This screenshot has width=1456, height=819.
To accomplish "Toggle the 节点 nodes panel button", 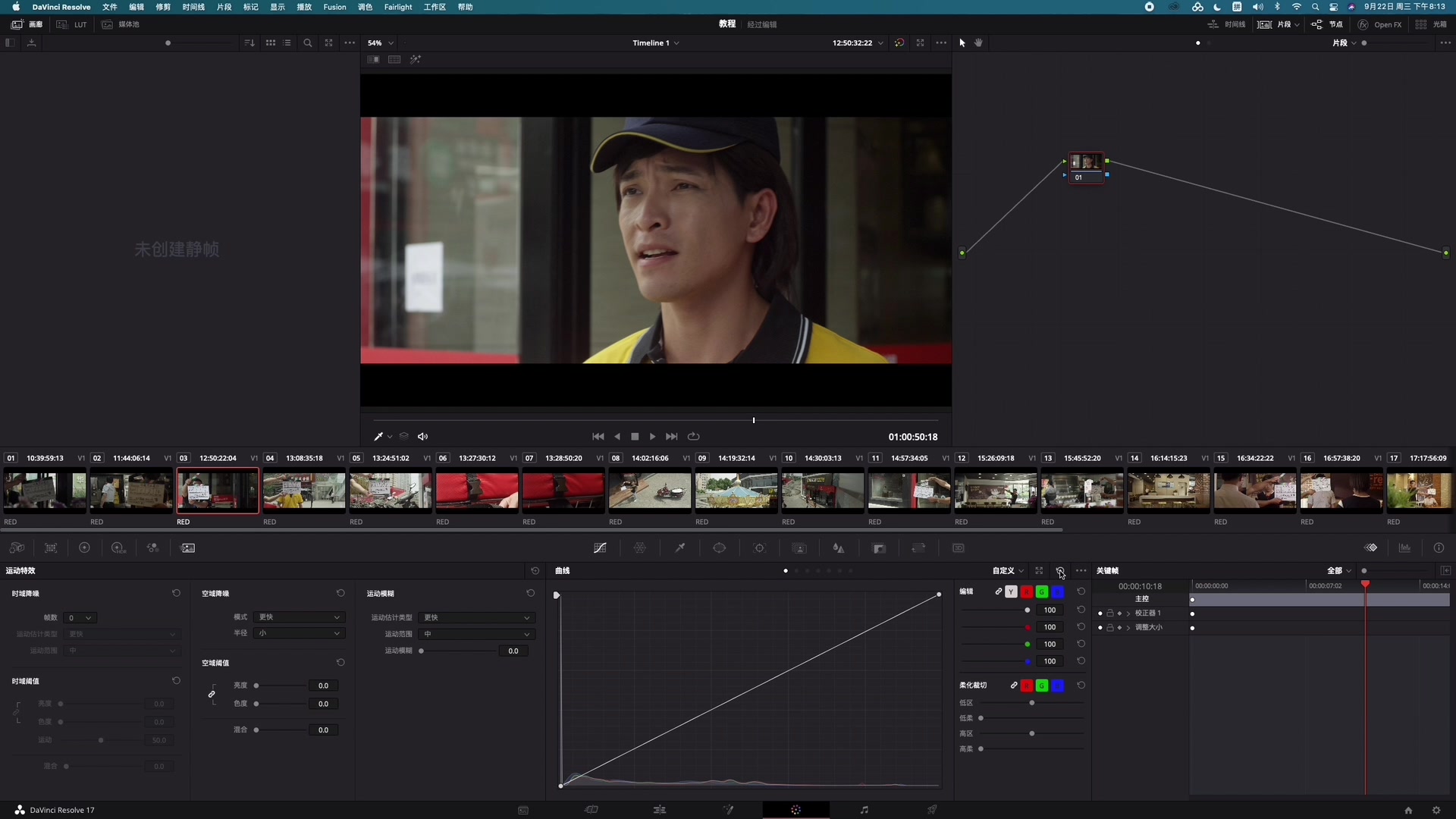I will [x=1327, y=24].
